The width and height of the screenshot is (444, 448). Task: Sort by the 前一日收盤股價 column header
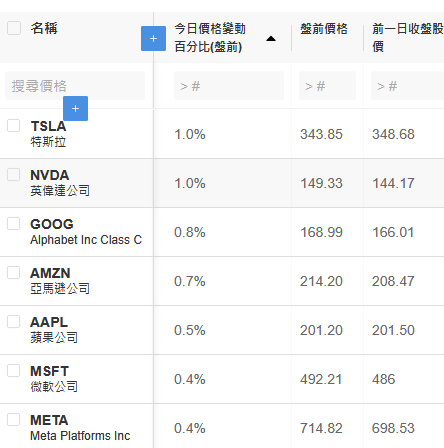[x=408, y=38]
